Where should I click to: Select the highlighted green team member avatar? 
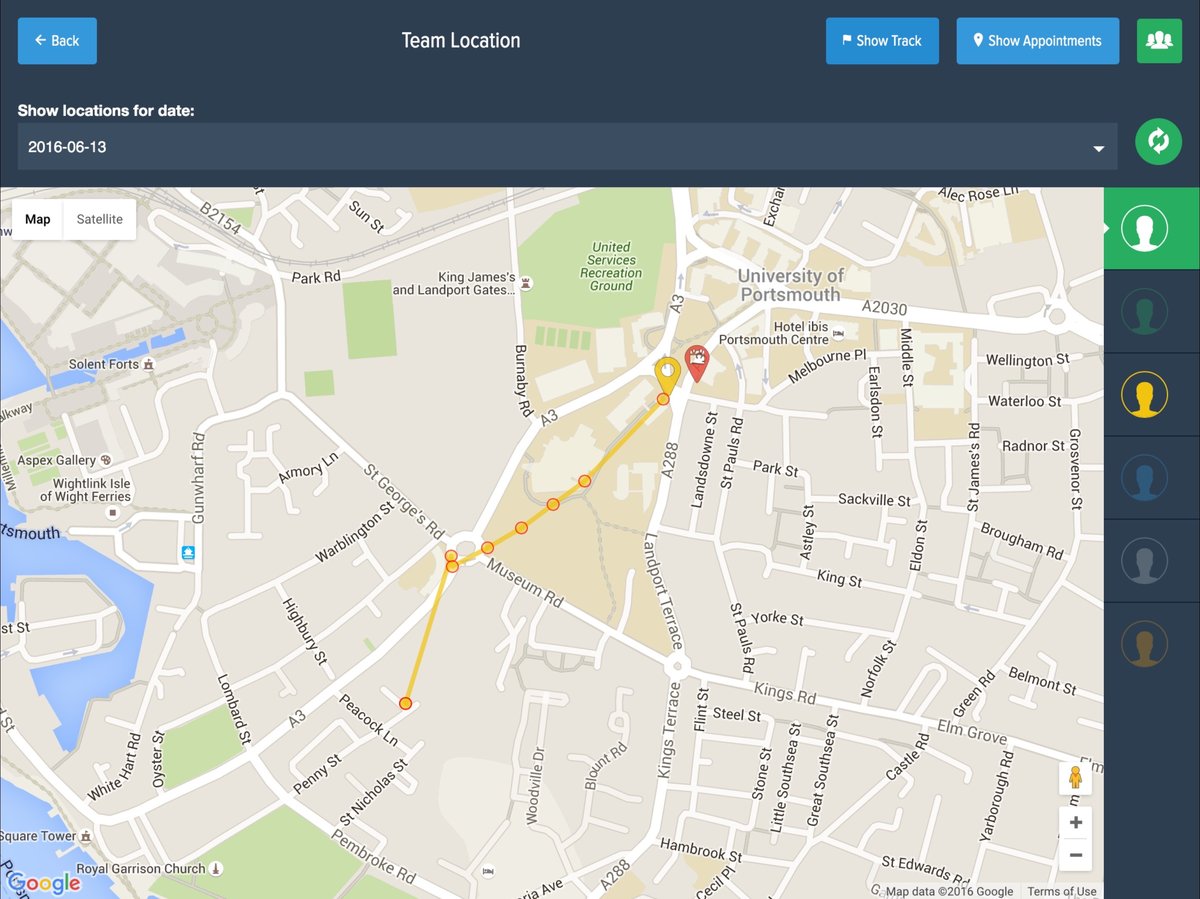click(x=1146, y=228)
